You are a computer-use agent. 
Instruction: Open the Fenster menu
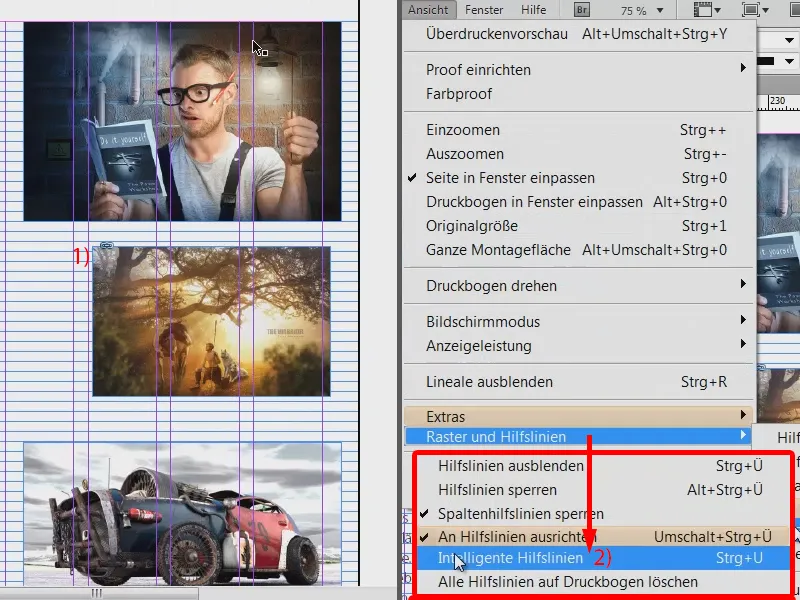(483, 10)
